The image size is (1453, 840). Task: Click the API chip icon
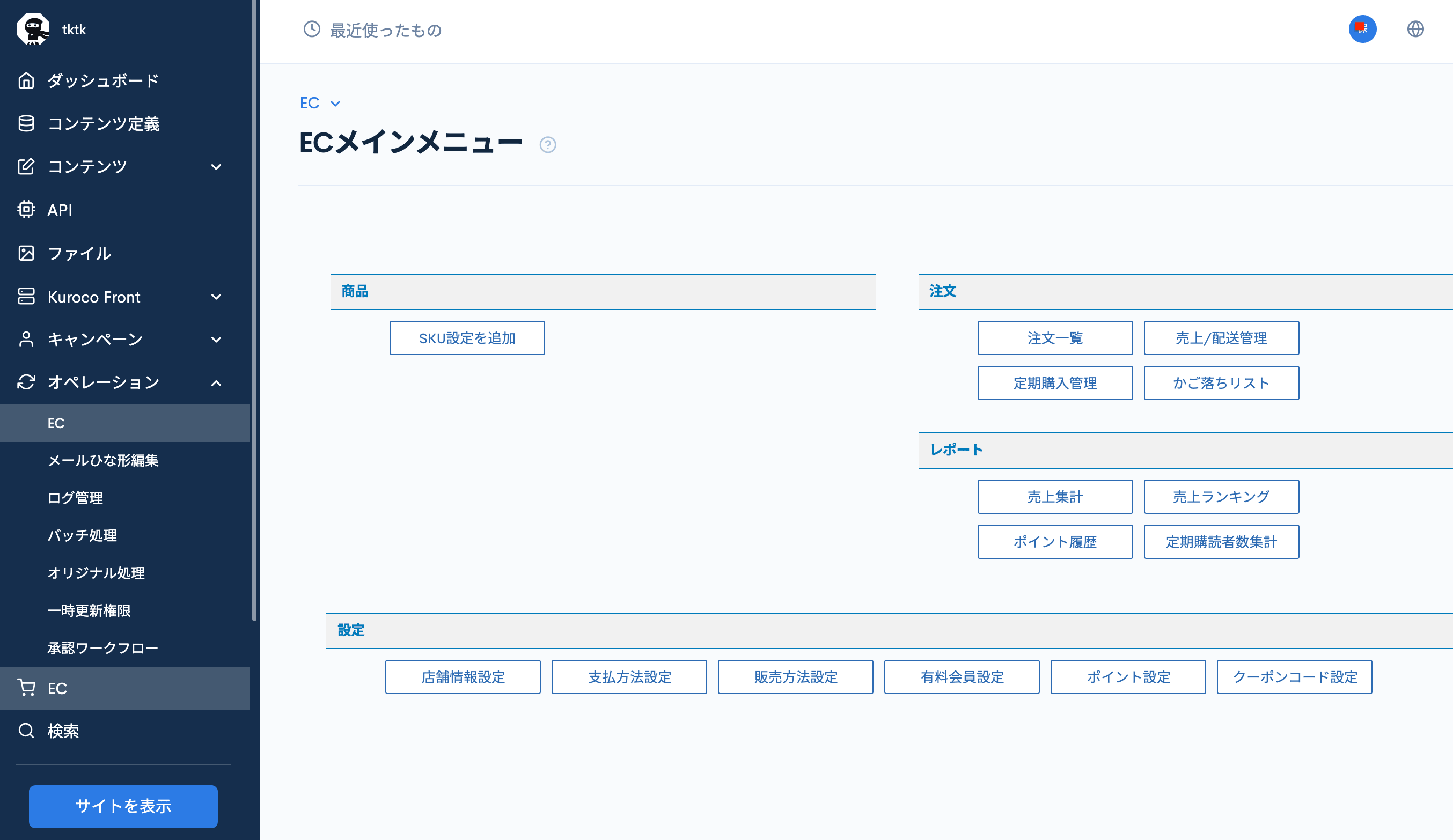(26, 209)
